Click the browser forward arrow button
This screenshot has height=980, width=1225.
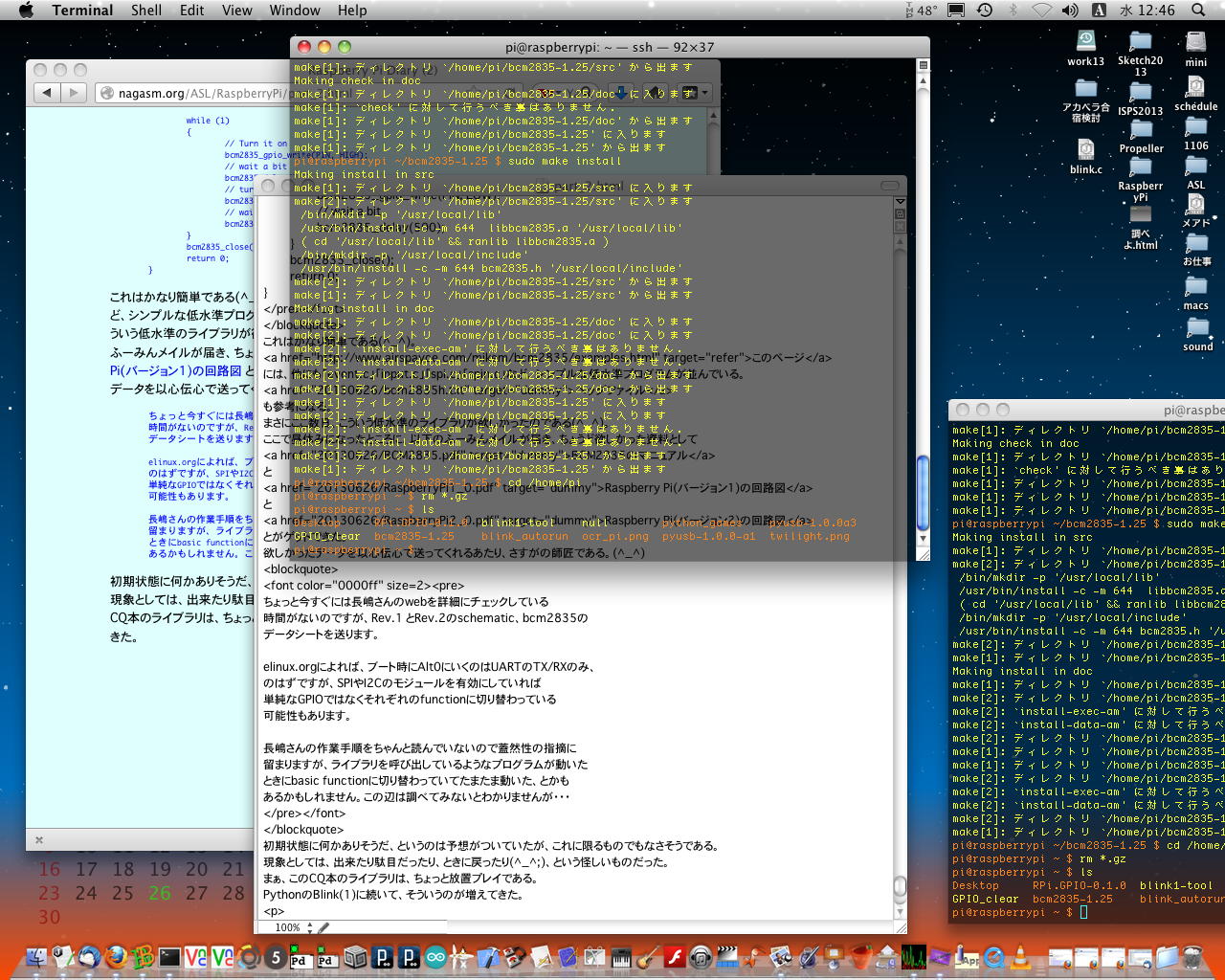73,93
